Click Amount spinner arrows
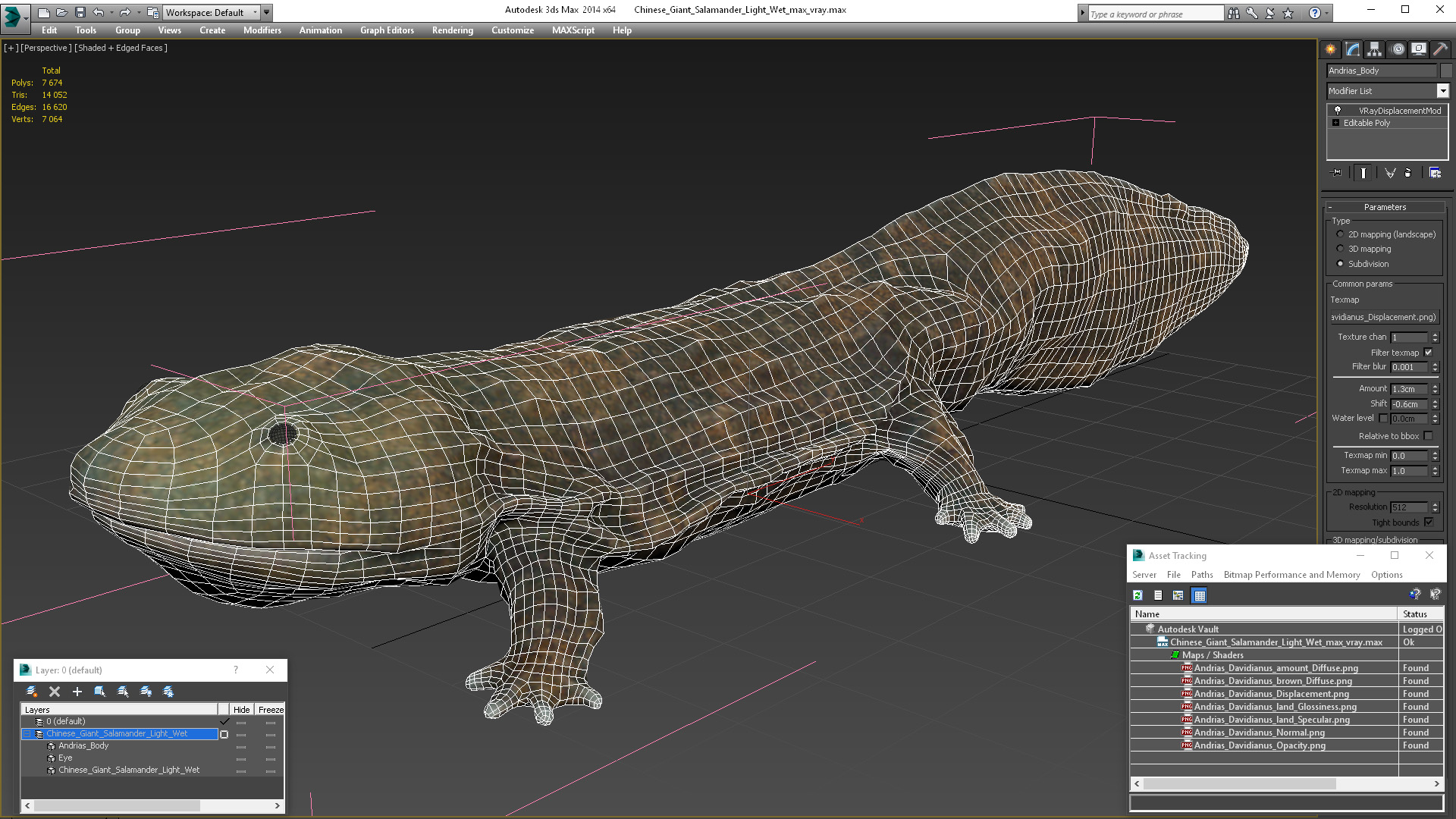The image size is (1456, 819). click(x=1435, y=389)
